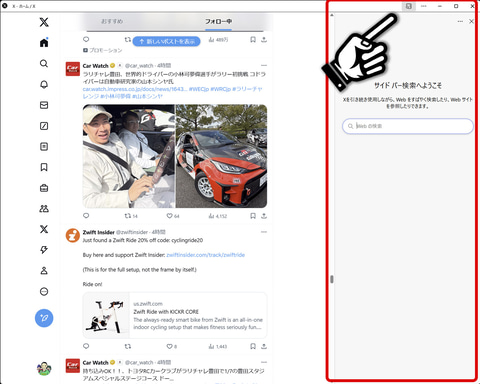Open more options on Zwift Insider post
Viewport: 480px width, 384px height.
point(264,232)
